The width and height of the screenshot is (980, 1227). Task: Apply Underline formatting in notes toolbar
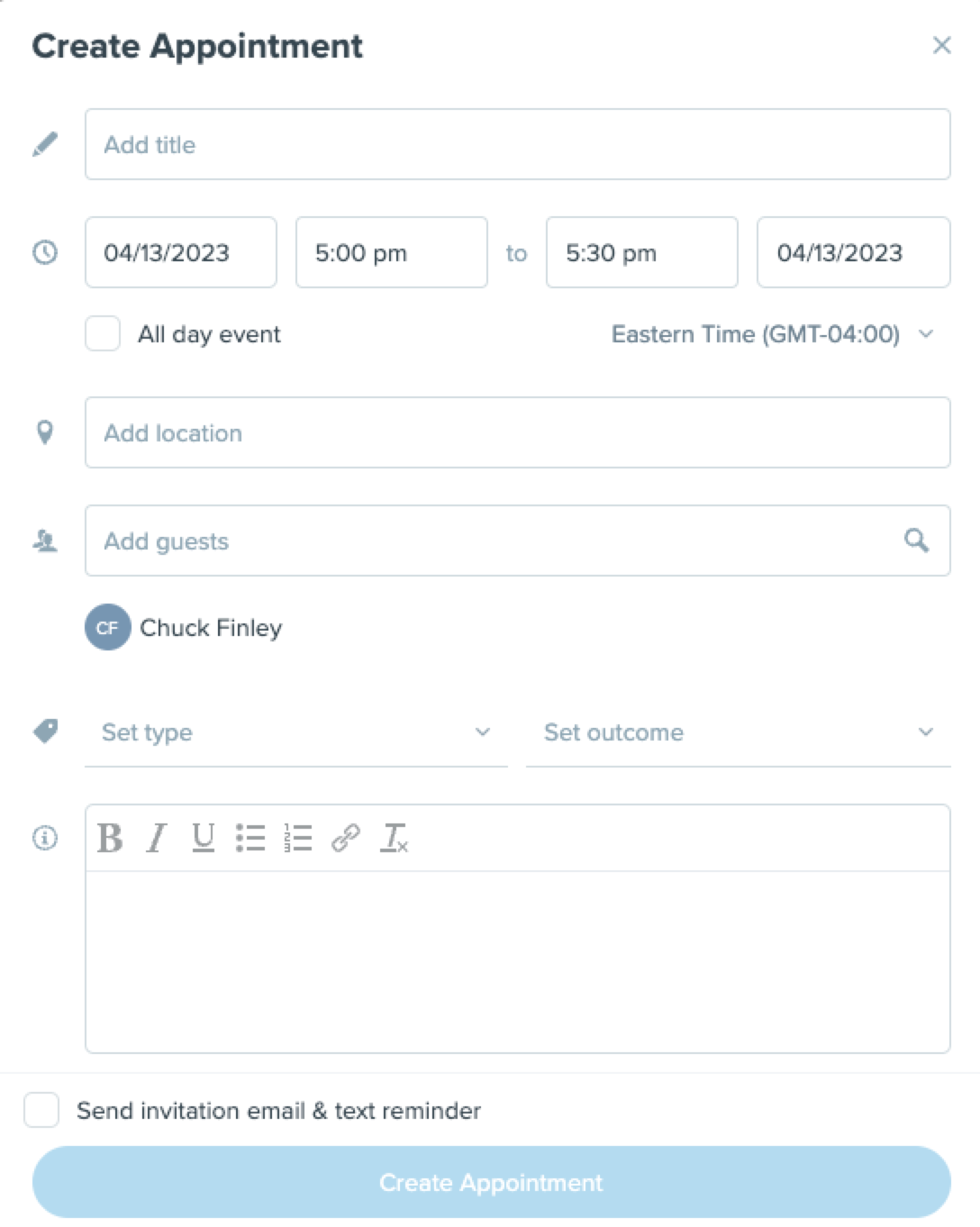(204, 838)
